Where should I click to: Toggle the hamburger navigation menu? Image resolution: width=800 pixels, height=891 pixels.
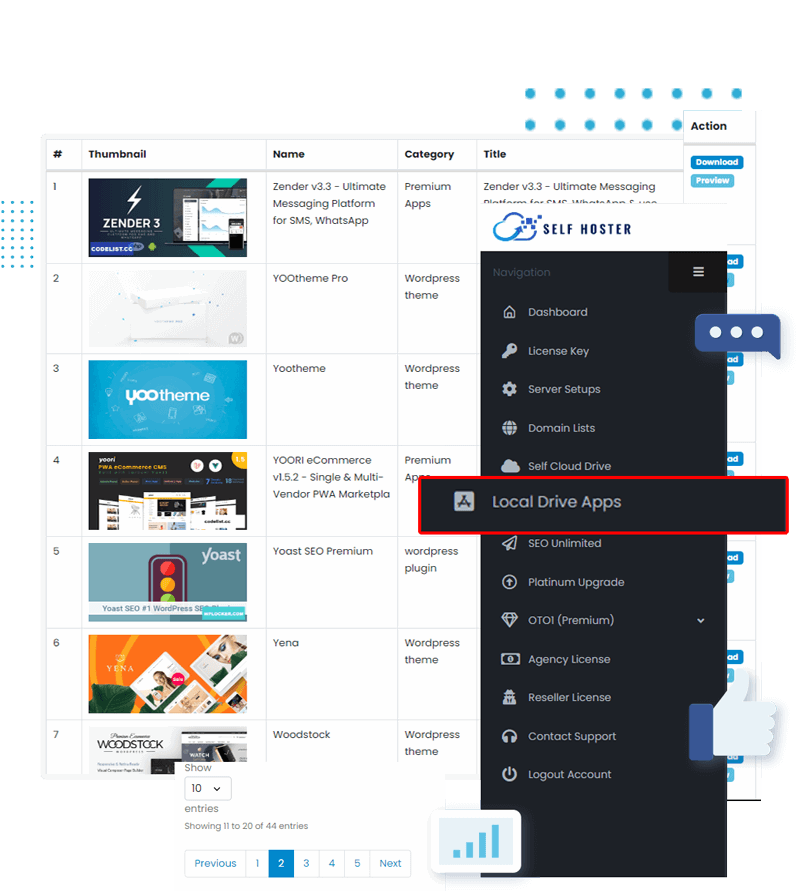coord(698,272)
